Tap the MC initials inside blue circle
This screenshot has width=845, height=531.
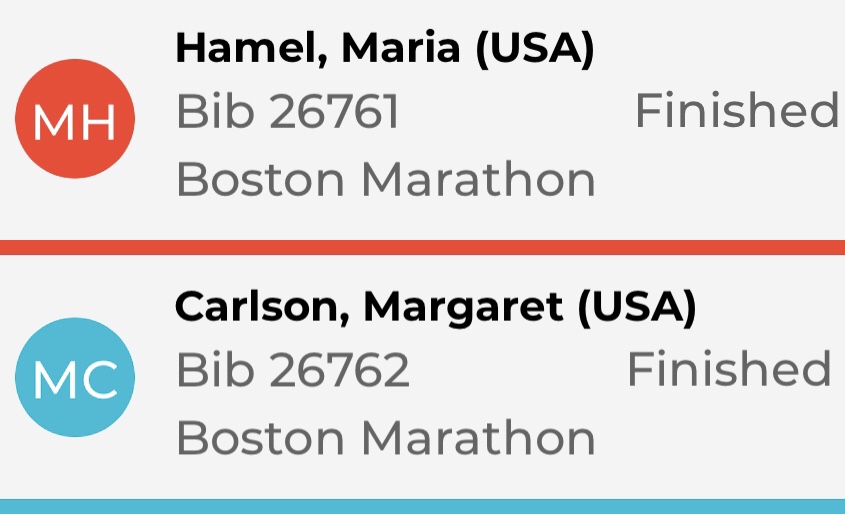pyautogui.click(x=75, y=380)
